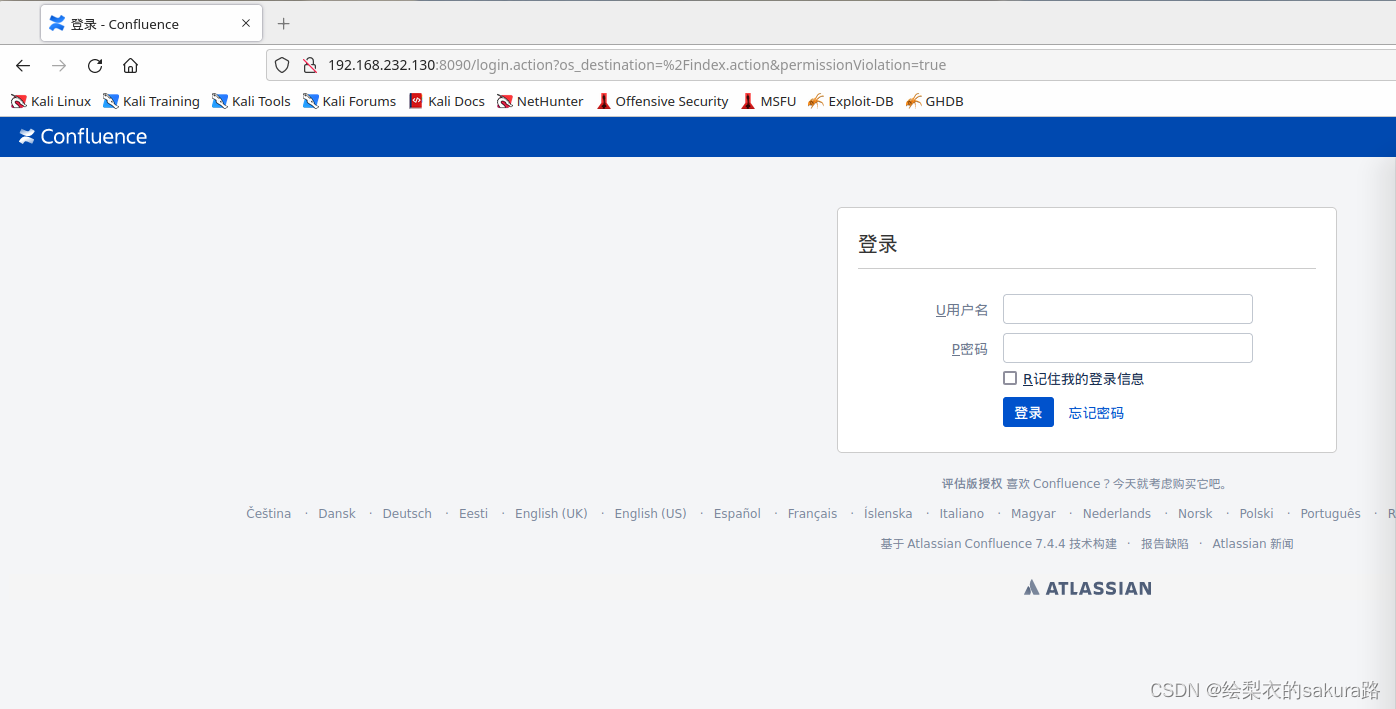This screenshot has width=1396, height=709.
Task: Switch language to Deutsch
Action: 407,514
